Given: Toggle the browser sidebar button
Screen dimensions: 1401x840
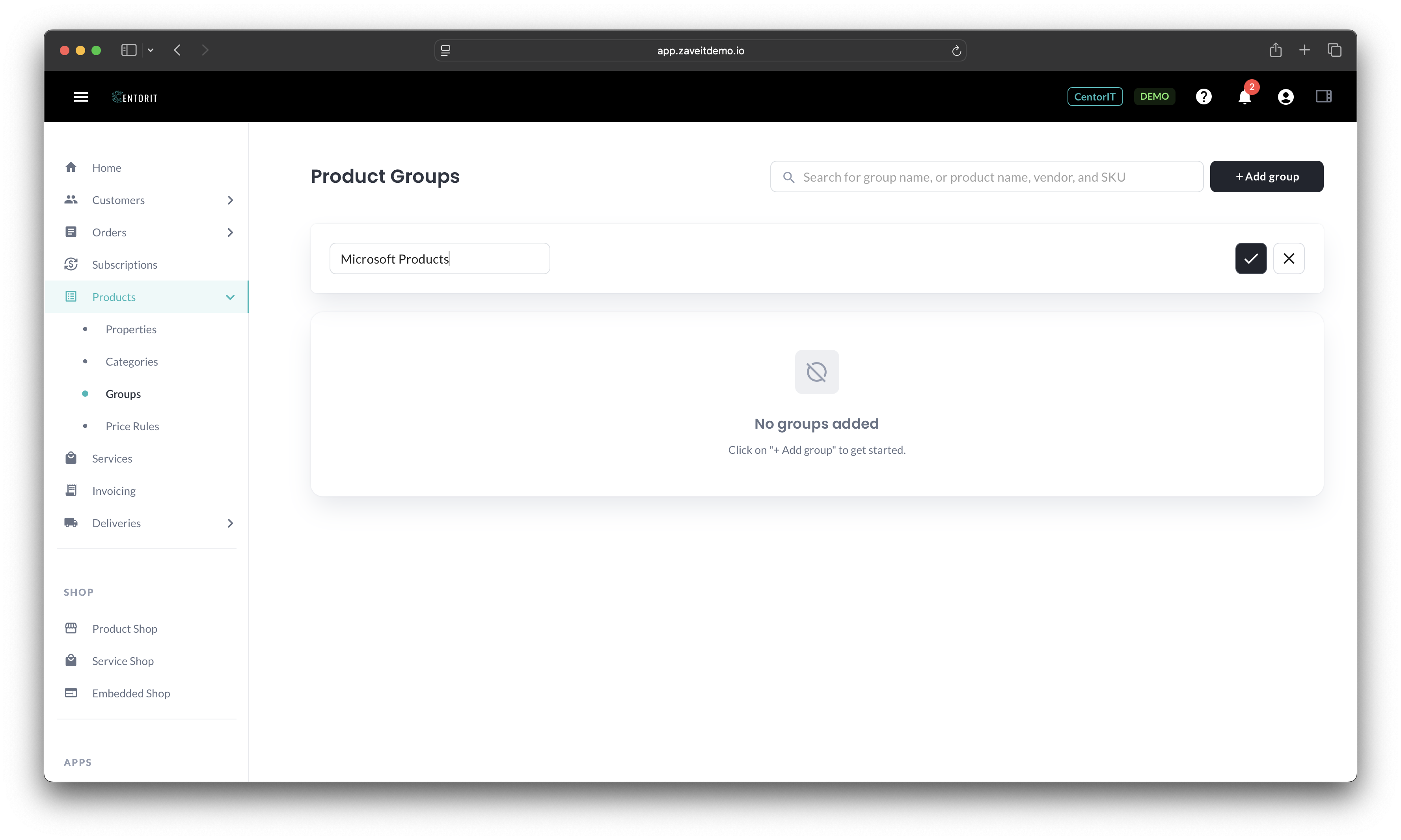Looking at the screenshot, I should click(129, 50).
